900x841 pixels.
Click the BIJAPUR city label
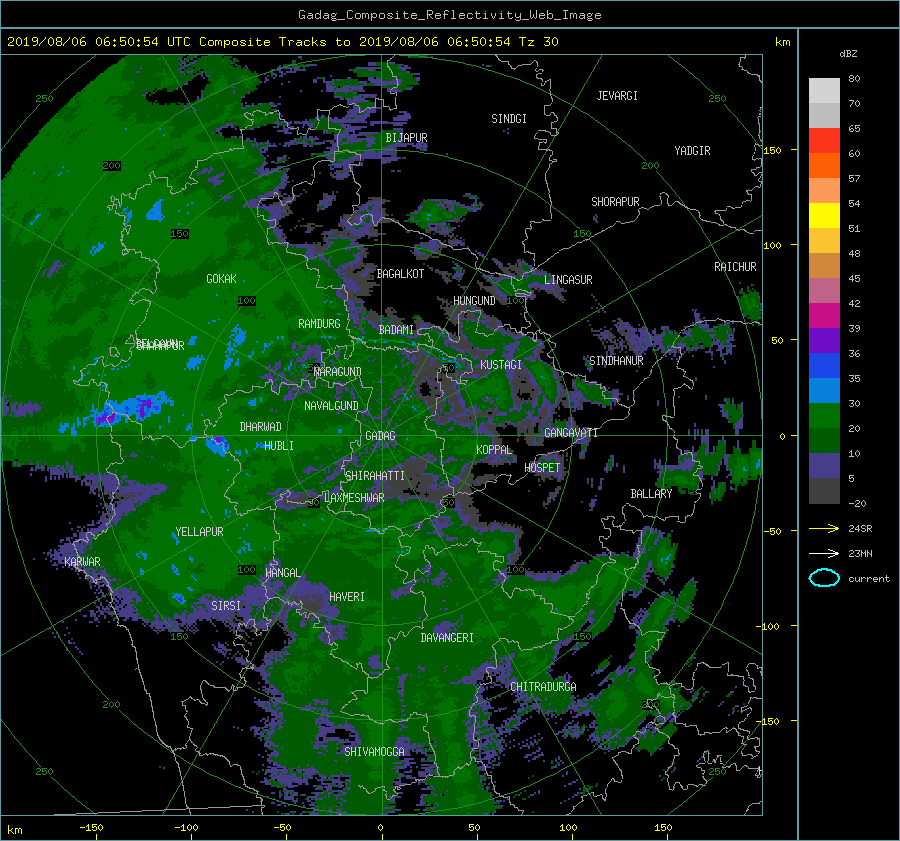[406, 138]
